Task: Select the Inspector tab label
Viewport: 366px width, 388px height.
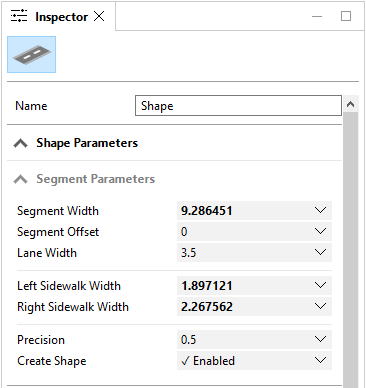Action: 61,17
